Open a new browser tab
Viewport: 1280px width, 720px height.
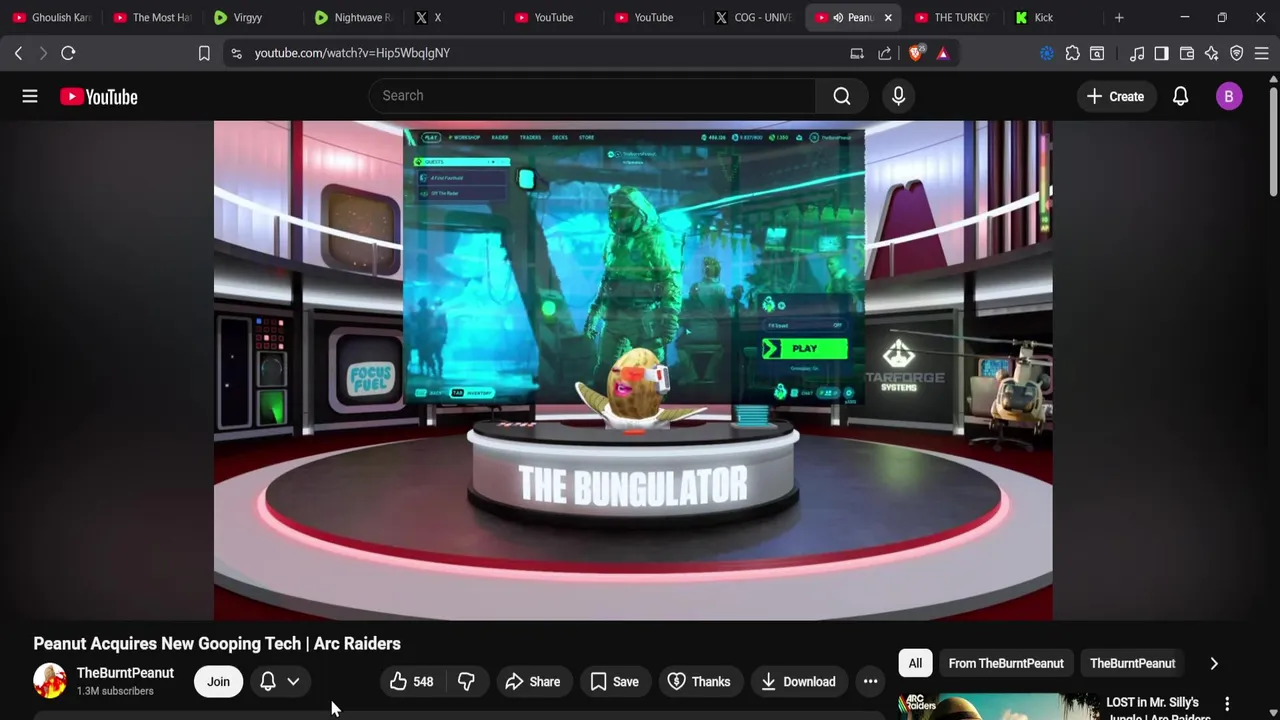1119,17
